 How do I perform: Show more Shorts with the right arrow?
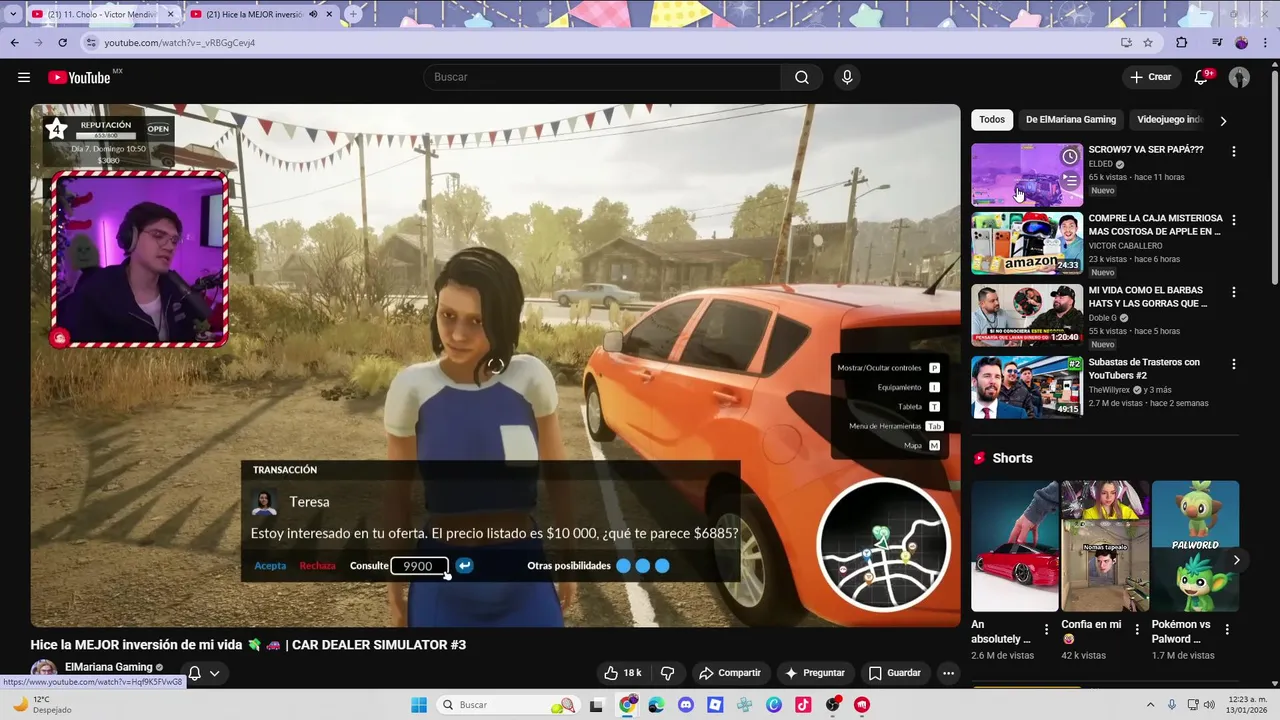point(1236,560)
